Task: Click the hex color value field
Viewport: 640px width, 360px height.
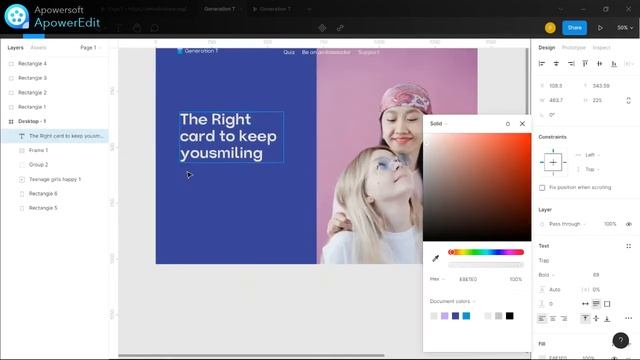Action: (x=468, y=279)
